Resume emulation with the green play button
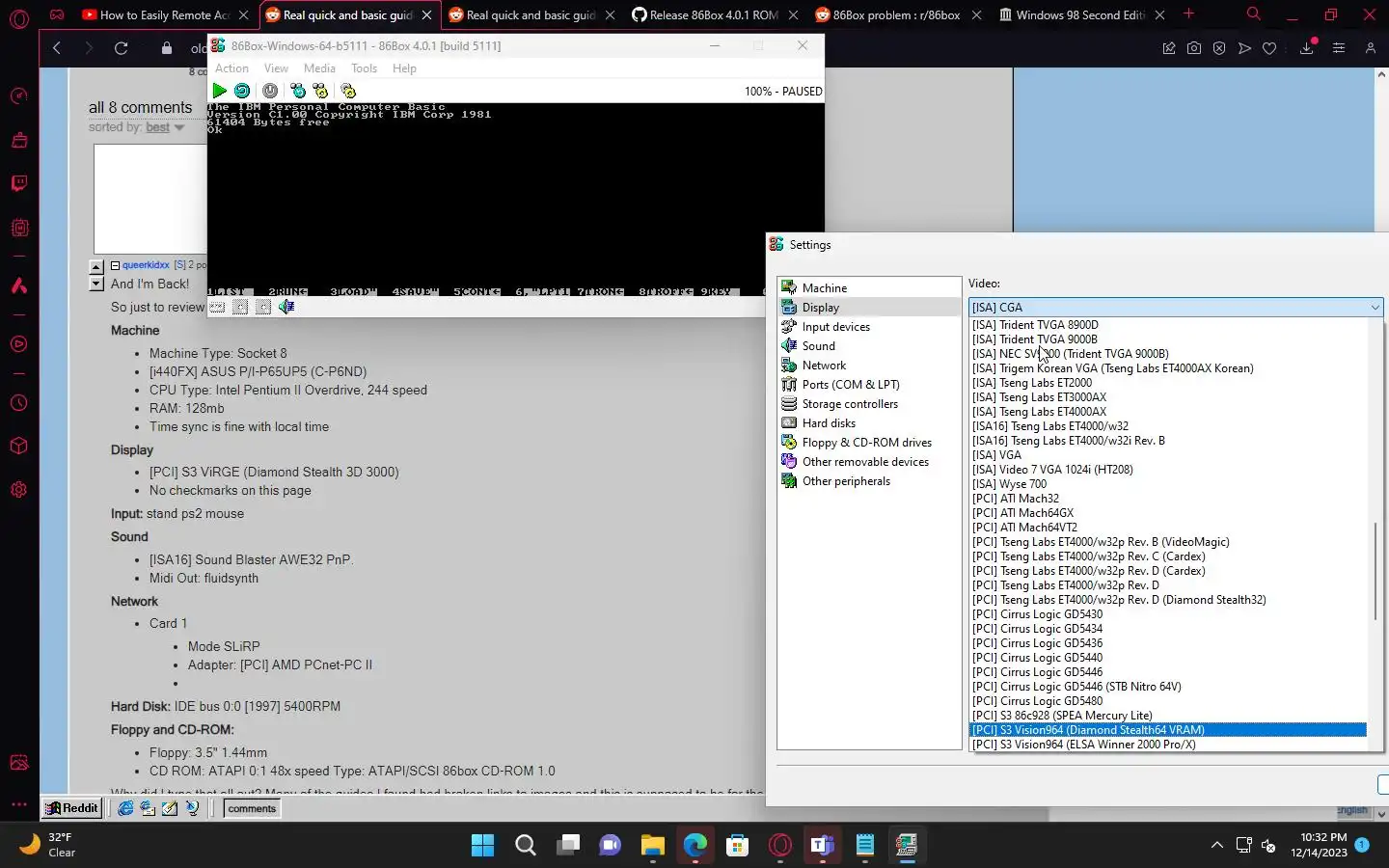Screen dimensions: 1389x868 (220, 91)
